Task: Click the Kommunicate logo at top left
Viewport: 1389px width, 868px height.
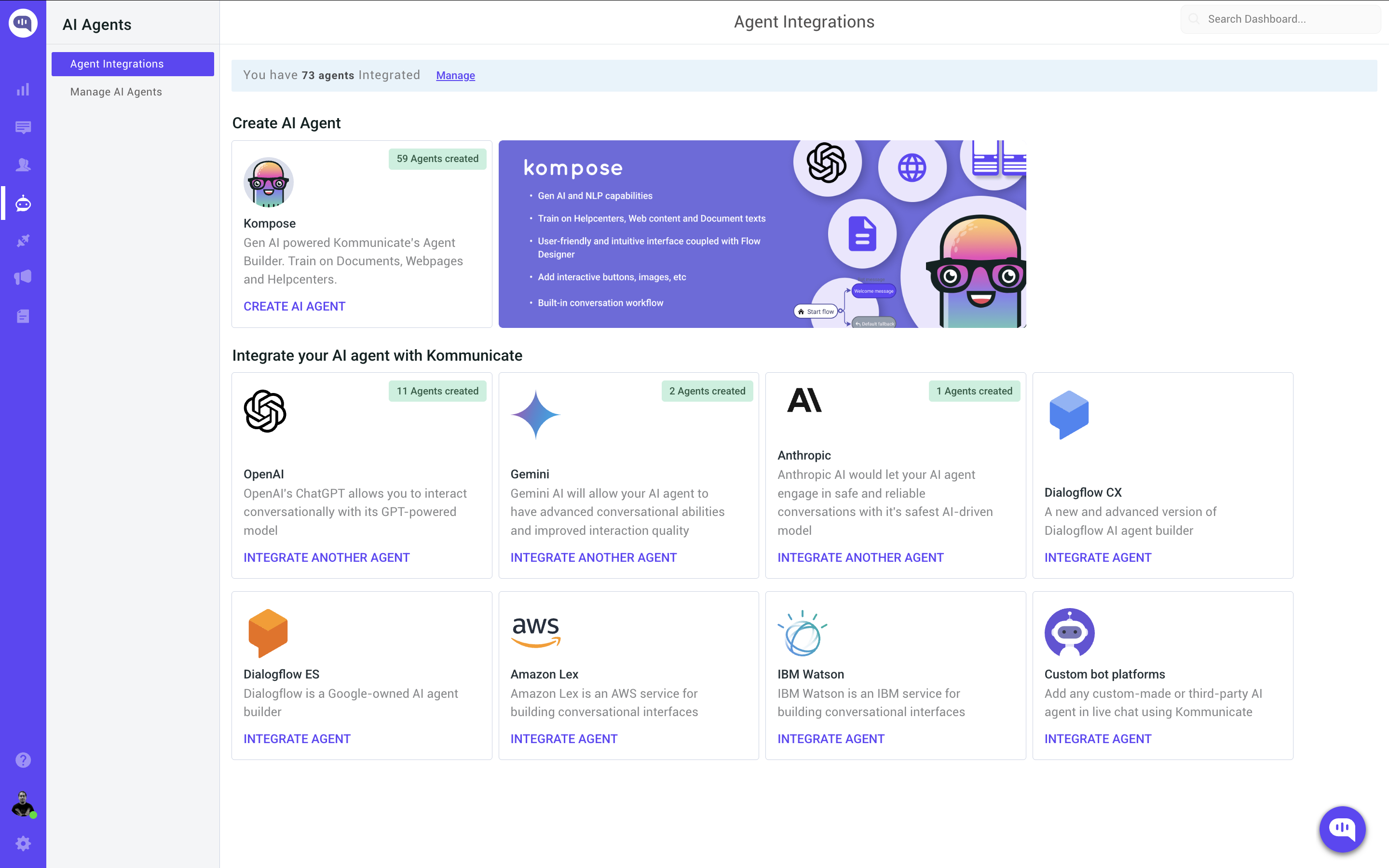Action: (23, 23)
